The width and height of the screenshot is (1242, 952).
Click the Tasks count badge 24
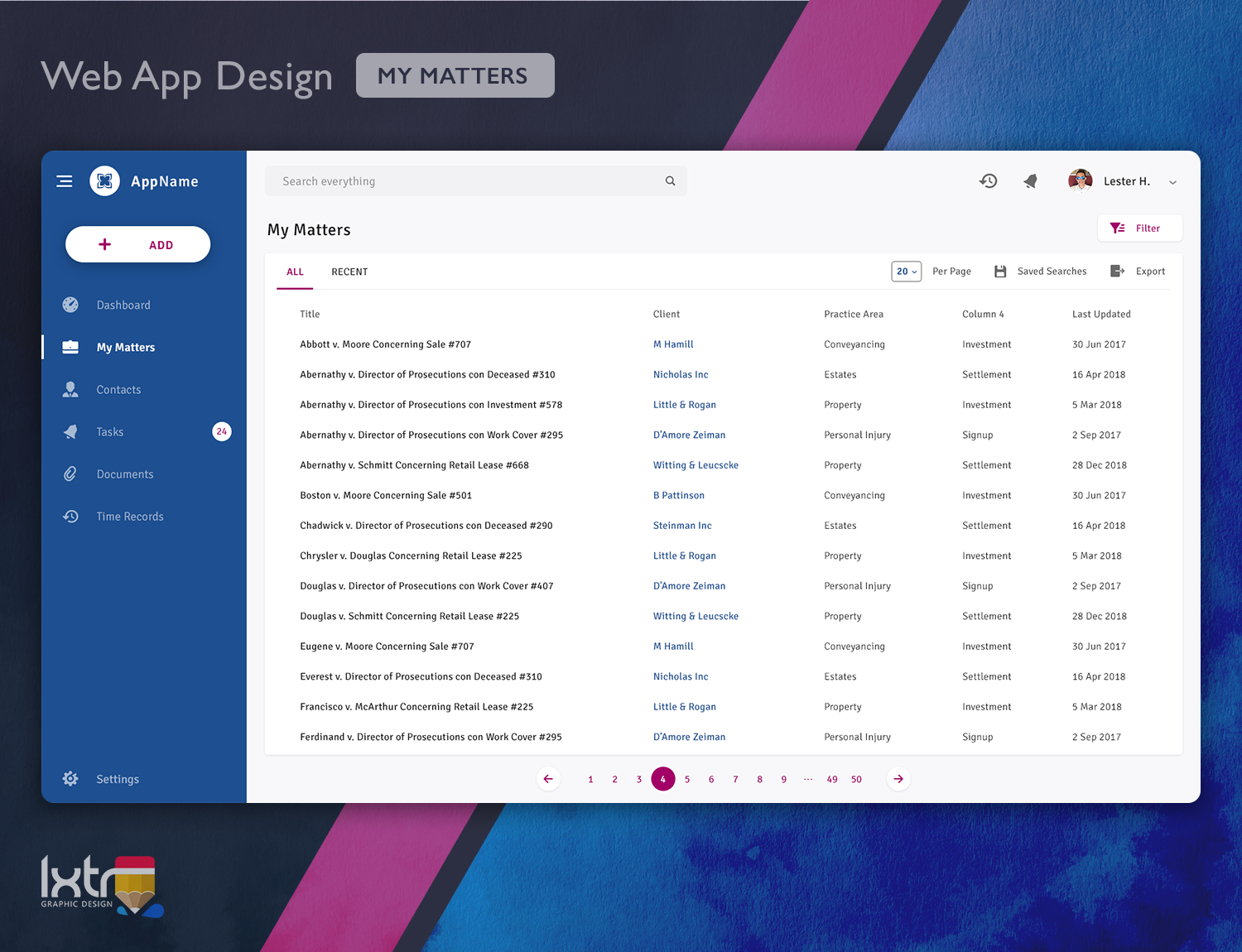(x=222, y=431)
